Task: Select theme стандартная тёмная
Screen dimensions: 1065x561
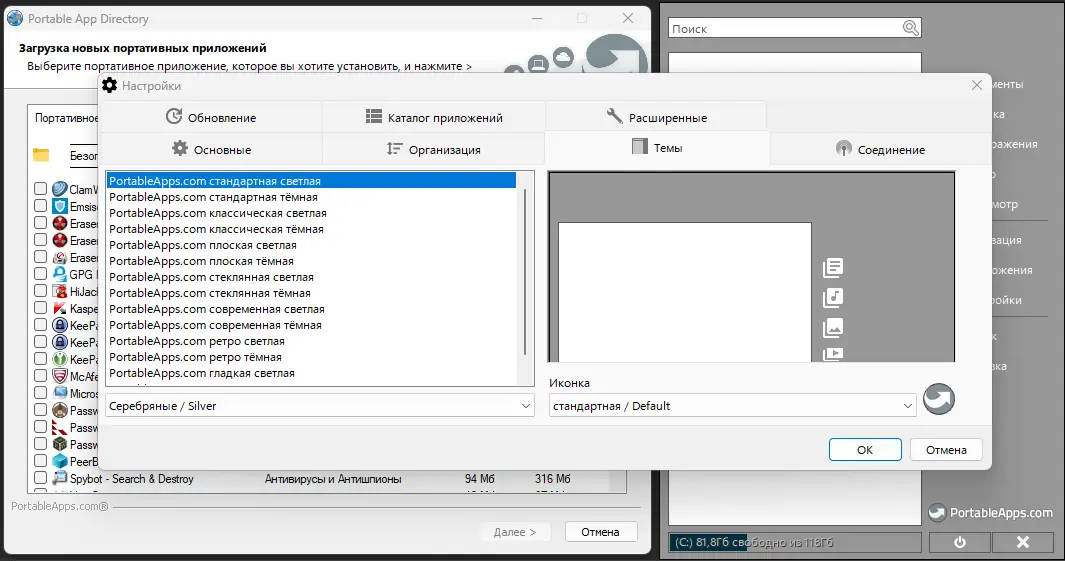Action: pos(311,197)
